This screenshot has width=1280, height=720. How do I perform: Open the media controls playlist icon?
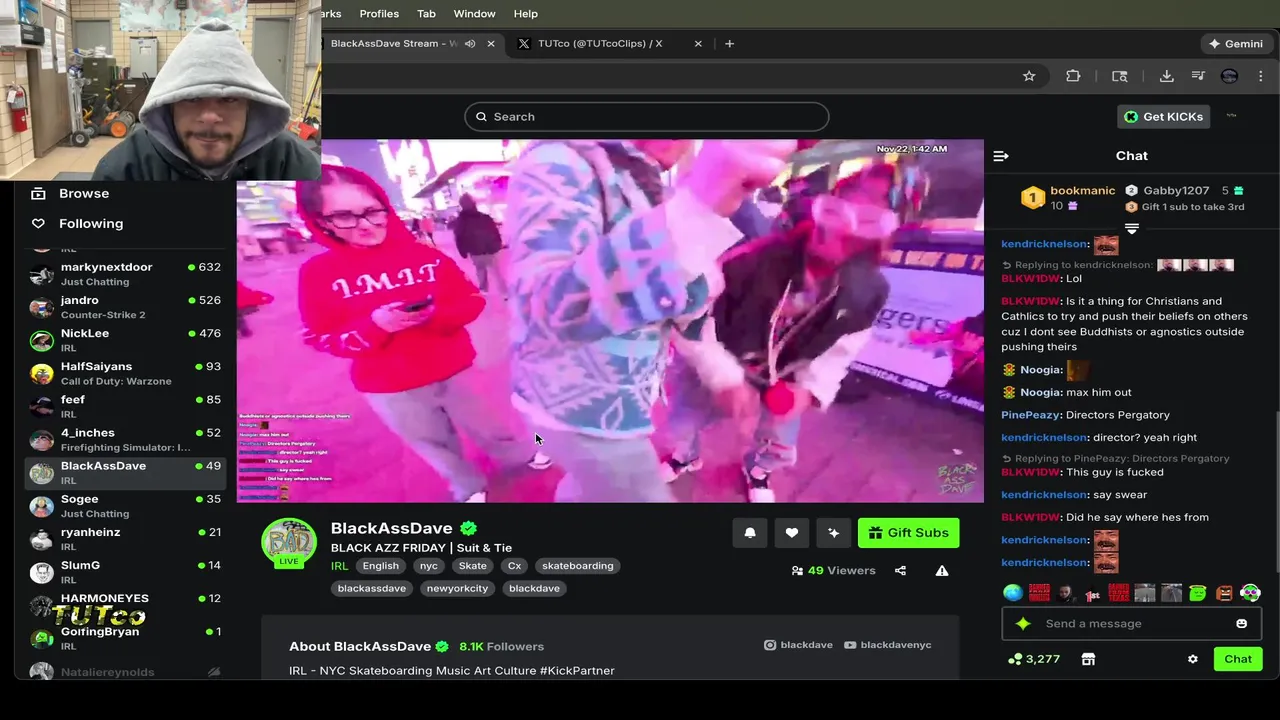coord(1198,76)
